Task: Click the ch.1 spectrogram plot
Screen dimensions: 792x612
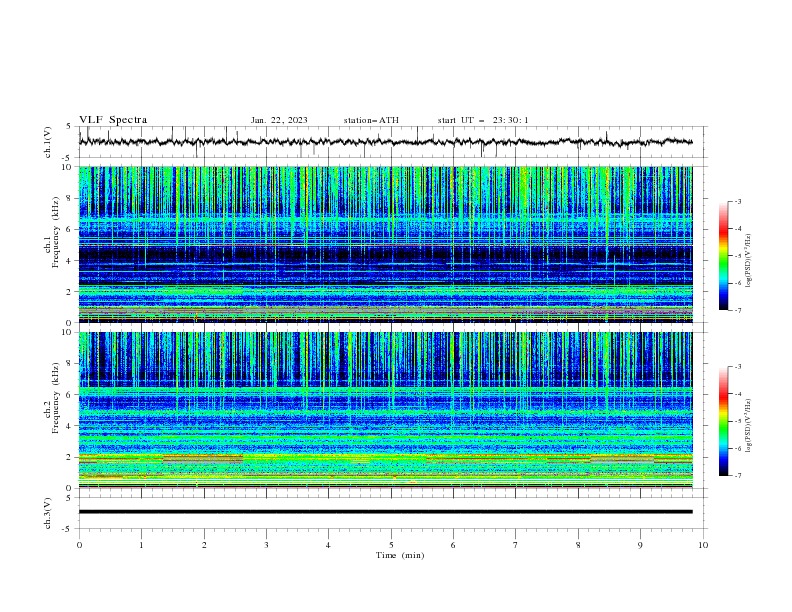Action: [x=386, y=244]
